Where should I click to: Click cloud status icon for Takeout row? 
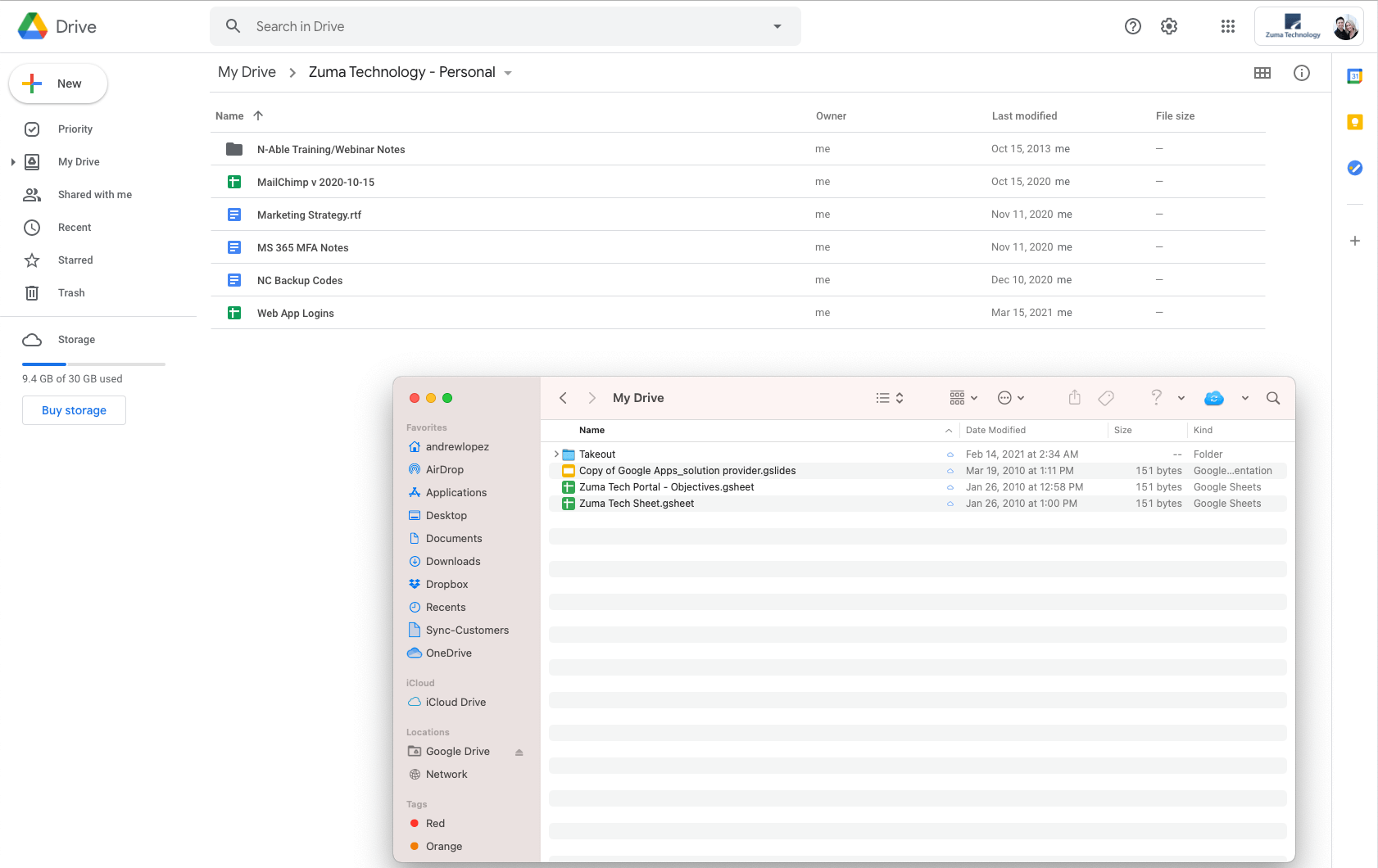tap(950, 454)
